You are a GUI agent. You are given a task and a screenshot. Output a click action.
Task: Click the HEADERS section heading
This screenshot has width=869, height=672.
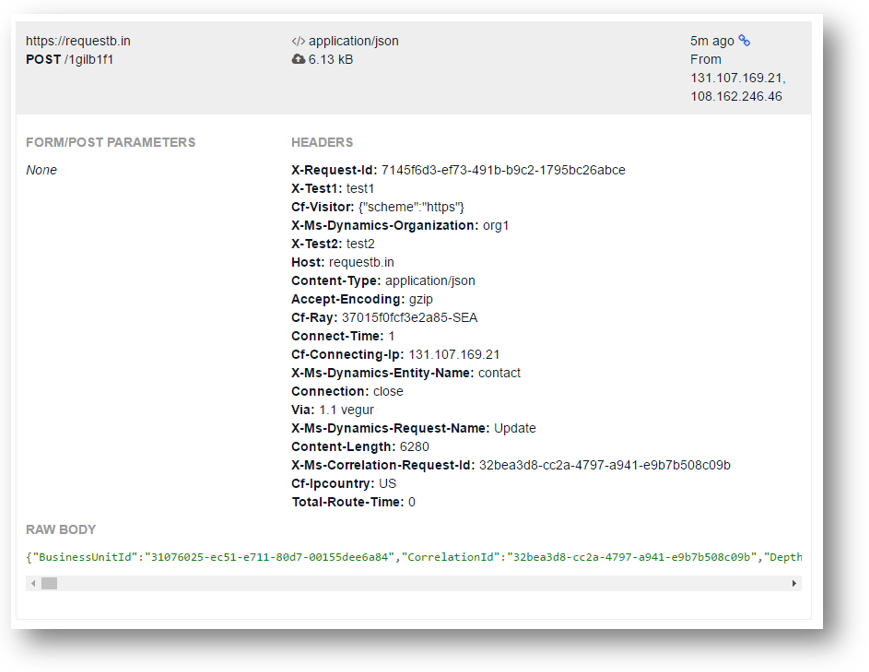pyautogui.click(x=322, y=142)
